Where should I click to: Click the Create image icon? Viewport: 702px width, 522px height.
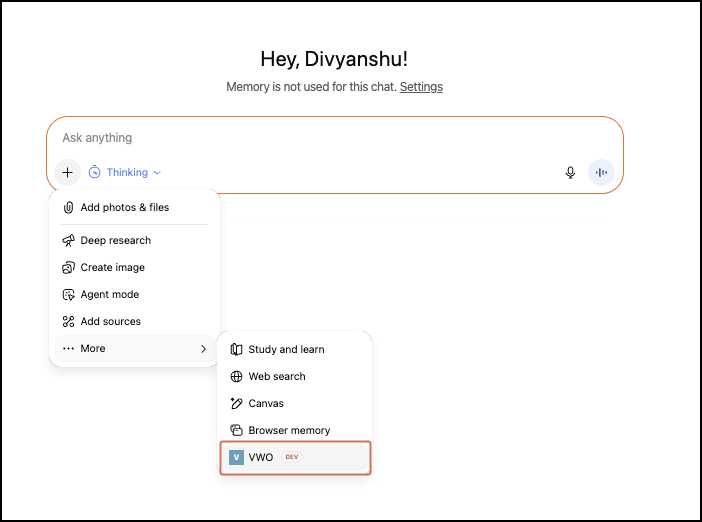[68, 268]
